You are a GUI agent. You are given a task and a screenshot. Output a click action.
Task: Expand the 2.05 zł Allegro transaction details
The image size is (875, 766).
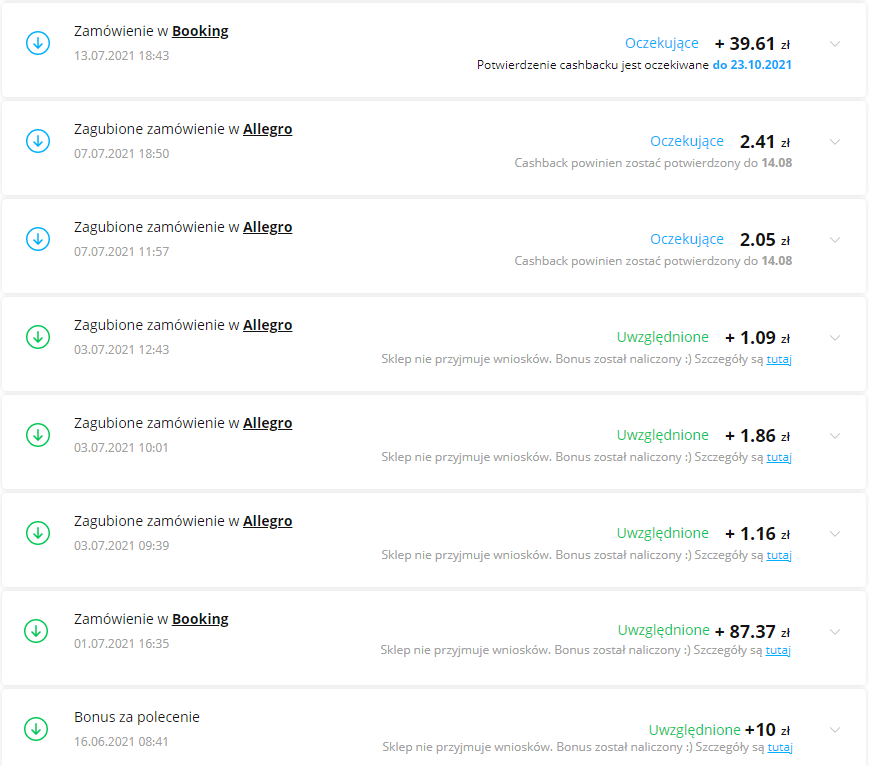(x=835, y=240)
